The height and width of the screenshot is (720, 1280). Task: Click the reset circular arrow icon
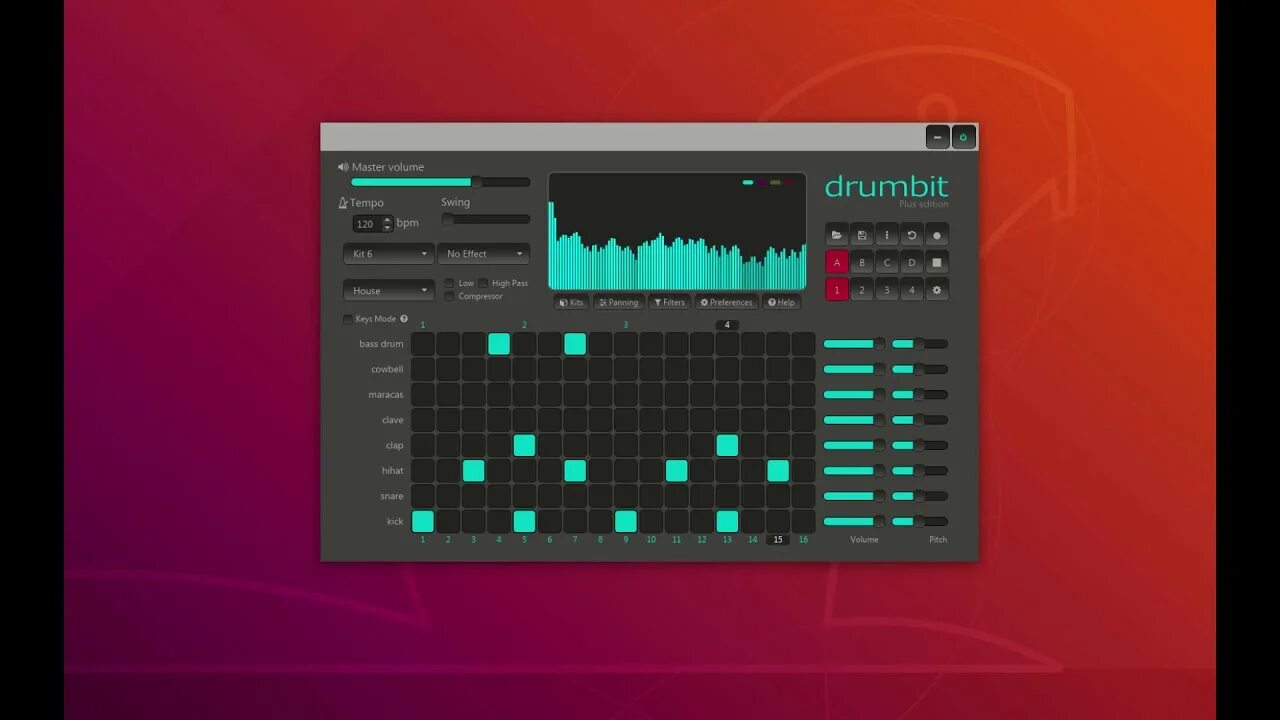click(x=912, y=236)
